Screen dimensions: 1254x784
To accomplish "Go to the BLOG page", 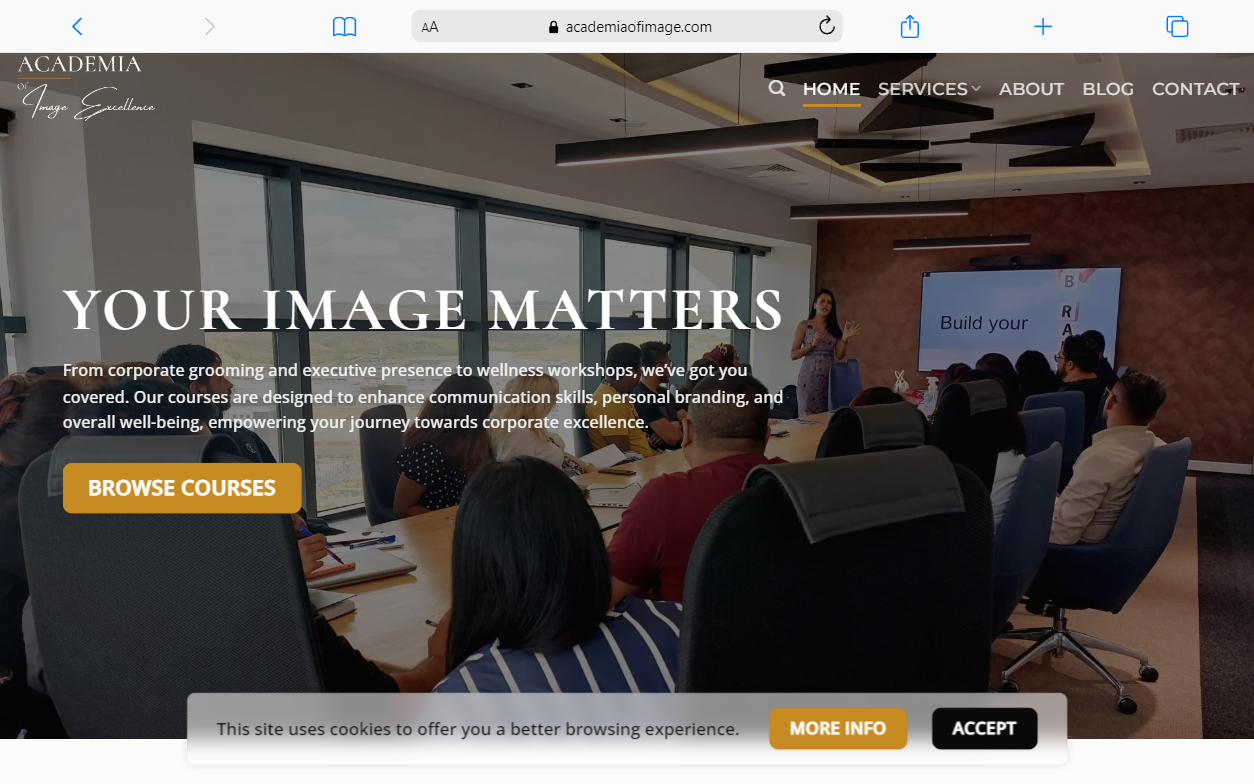I will (1108, 89).
